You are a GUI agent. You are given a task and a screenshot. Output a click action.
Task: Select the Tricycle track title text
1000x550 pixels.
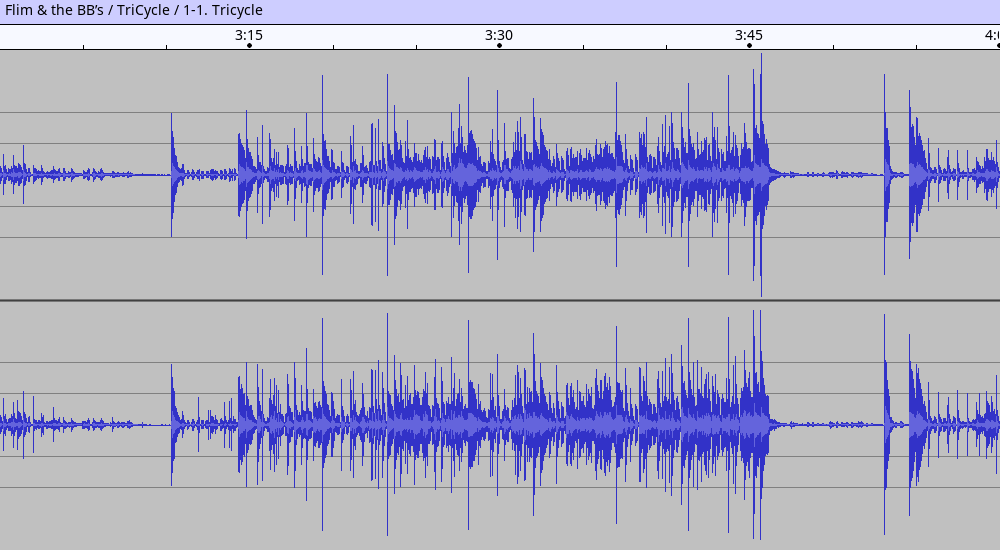pos(134,10)
